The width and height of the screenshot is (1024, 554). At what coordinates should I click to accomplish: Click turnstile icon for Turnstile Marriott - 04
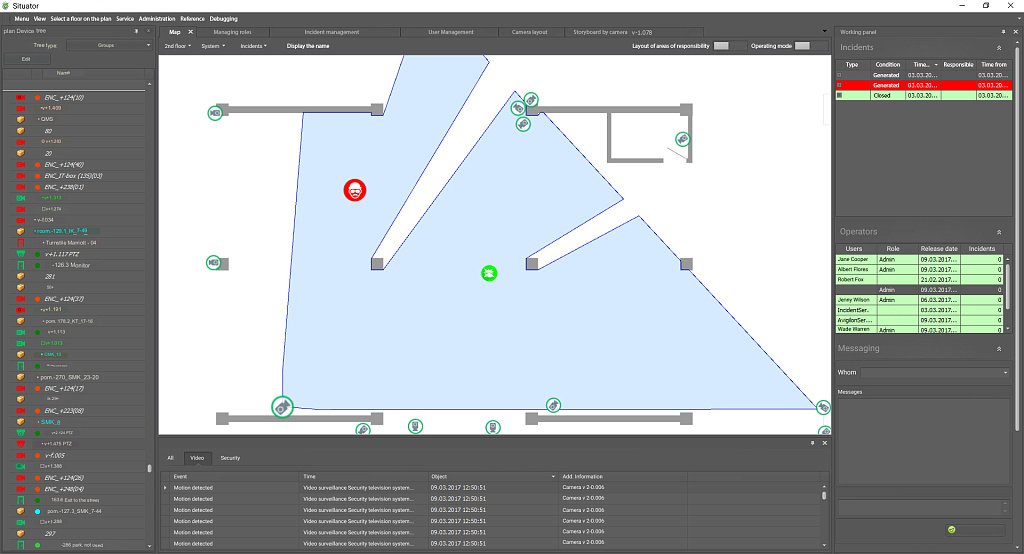(x=20, y=243)
